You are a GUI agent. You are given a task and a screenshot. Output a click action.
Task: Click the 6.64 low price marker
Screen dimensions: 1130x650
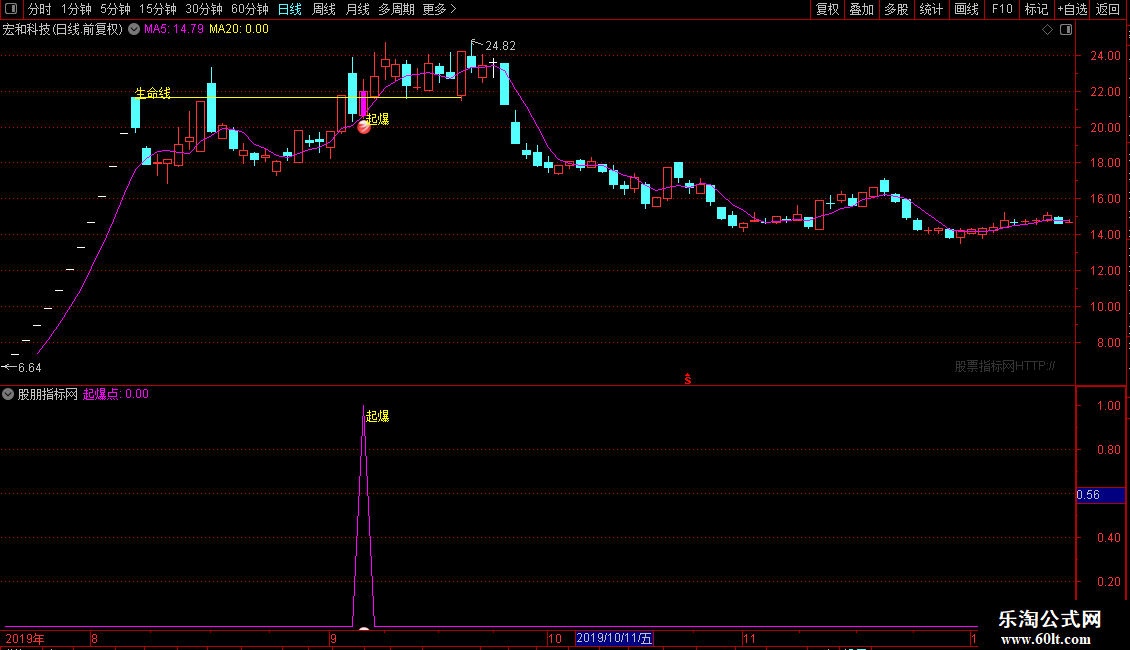[x=30, y=368]
